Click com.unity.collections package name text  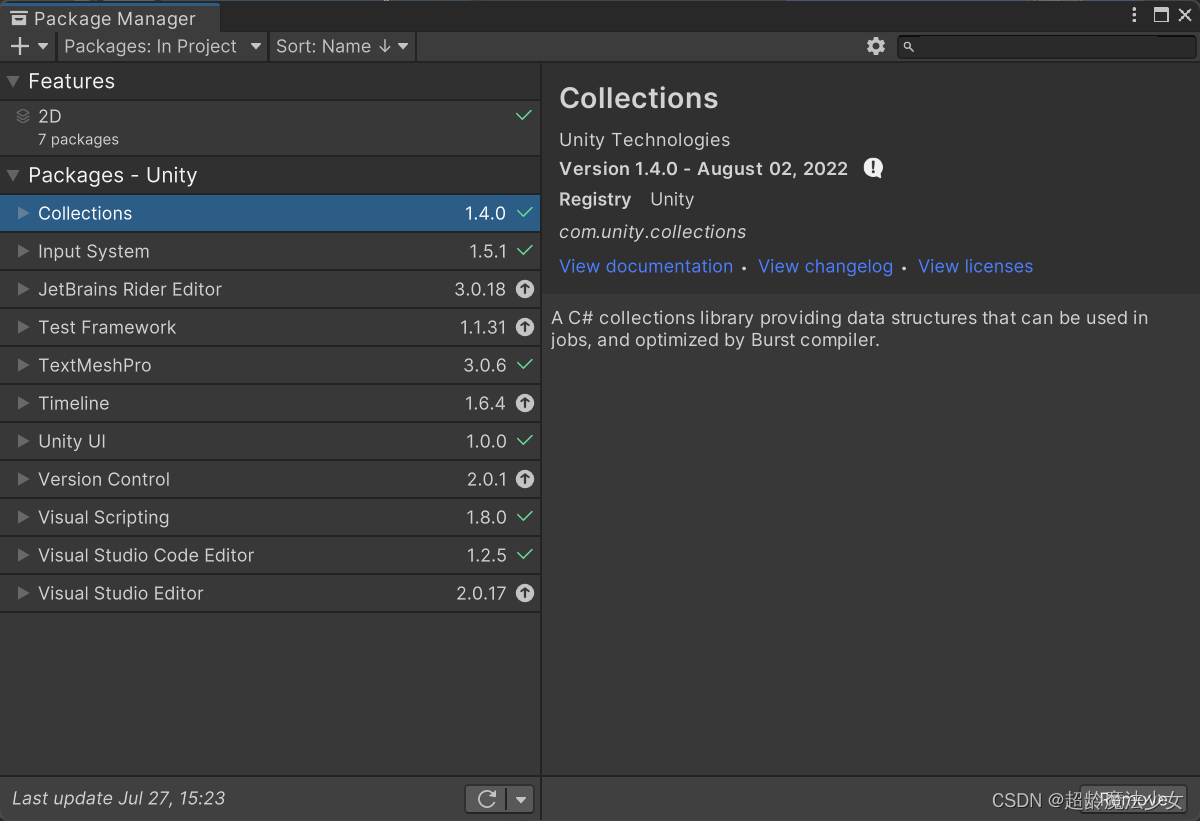point(652,232)
